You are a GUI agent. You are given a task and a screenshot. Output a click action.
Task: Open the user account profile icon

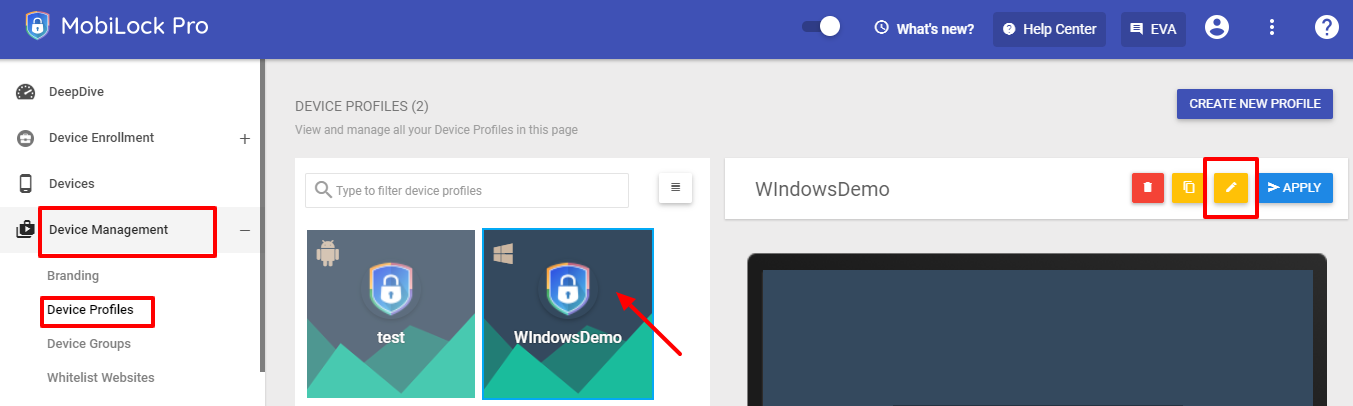click(1217, 28)
